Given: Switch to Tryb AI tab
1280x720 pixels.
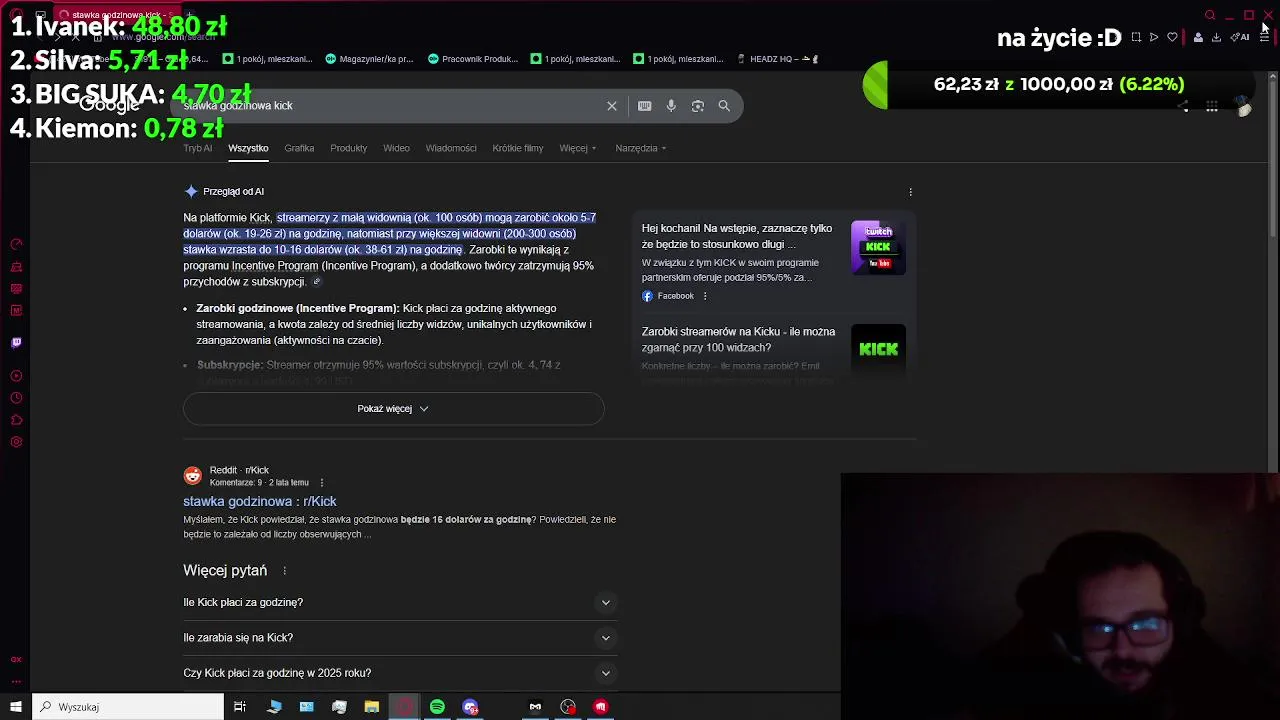Looking at the screenshot, I should pyautogui.click(x=197, y=148).
